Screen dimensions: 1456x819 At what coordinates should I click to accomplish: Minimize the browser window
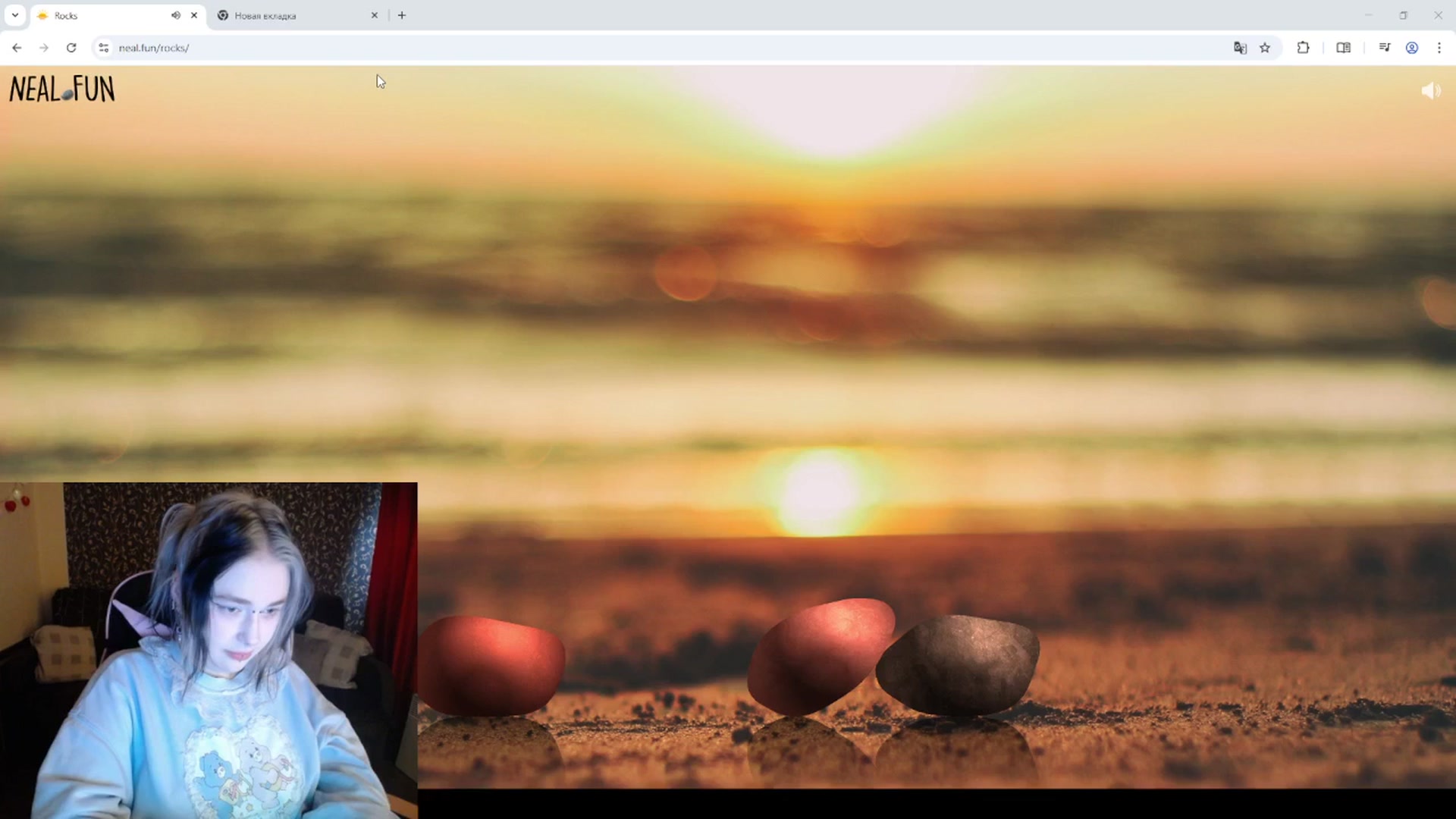pyautogui.click(x=1369, y=15)
